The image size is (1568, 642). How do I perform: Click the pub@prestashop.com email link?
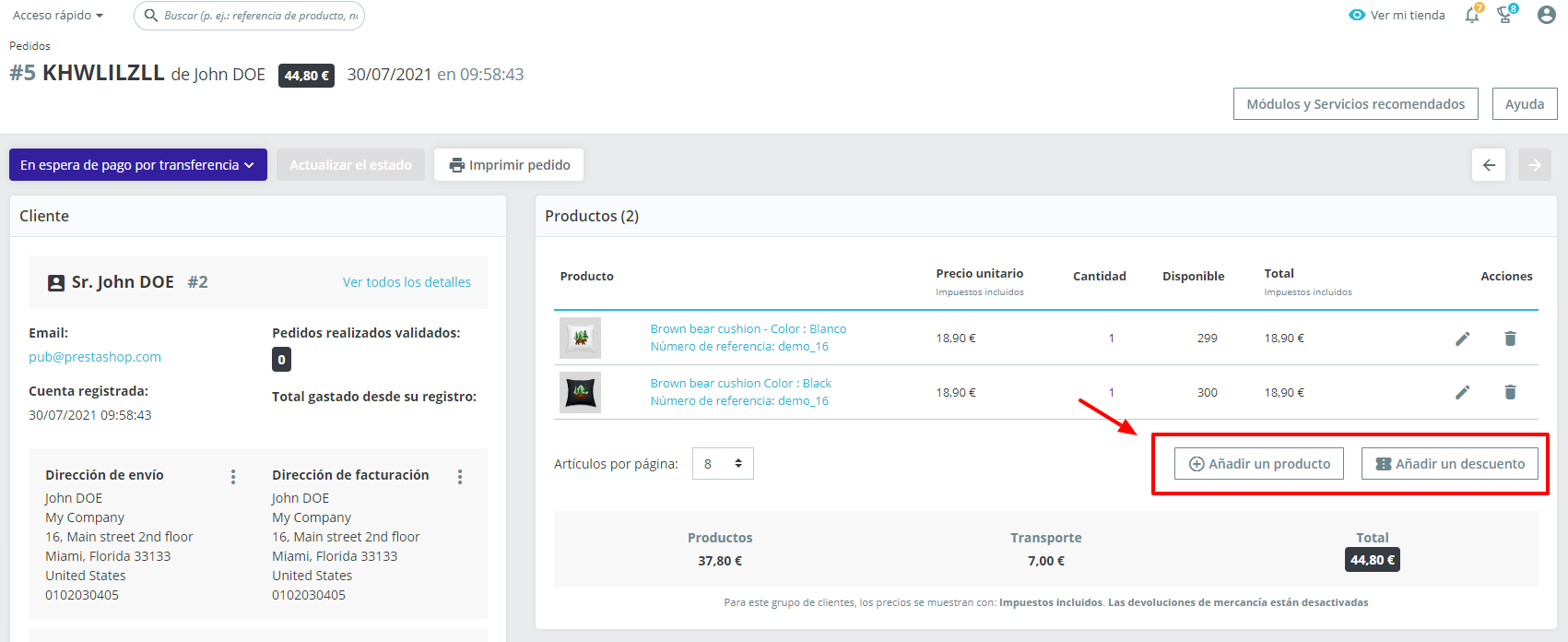(x=95, y=357)
